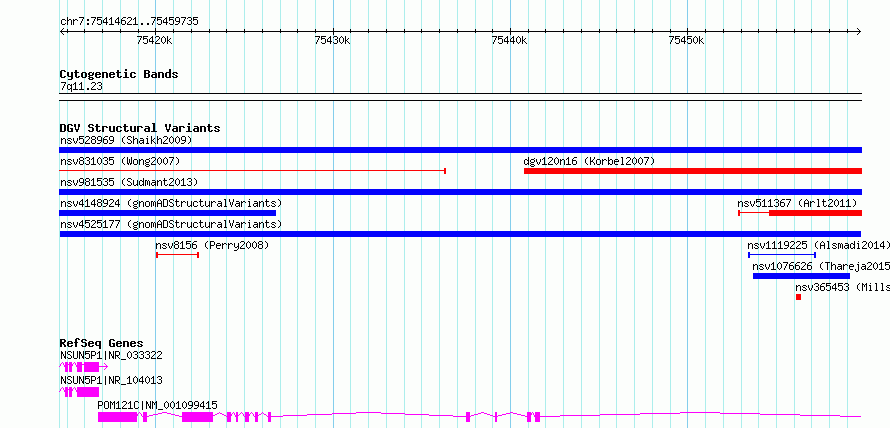Click the blue bar for nsv981535
The image size is (890, 428).
coord(460,192)
